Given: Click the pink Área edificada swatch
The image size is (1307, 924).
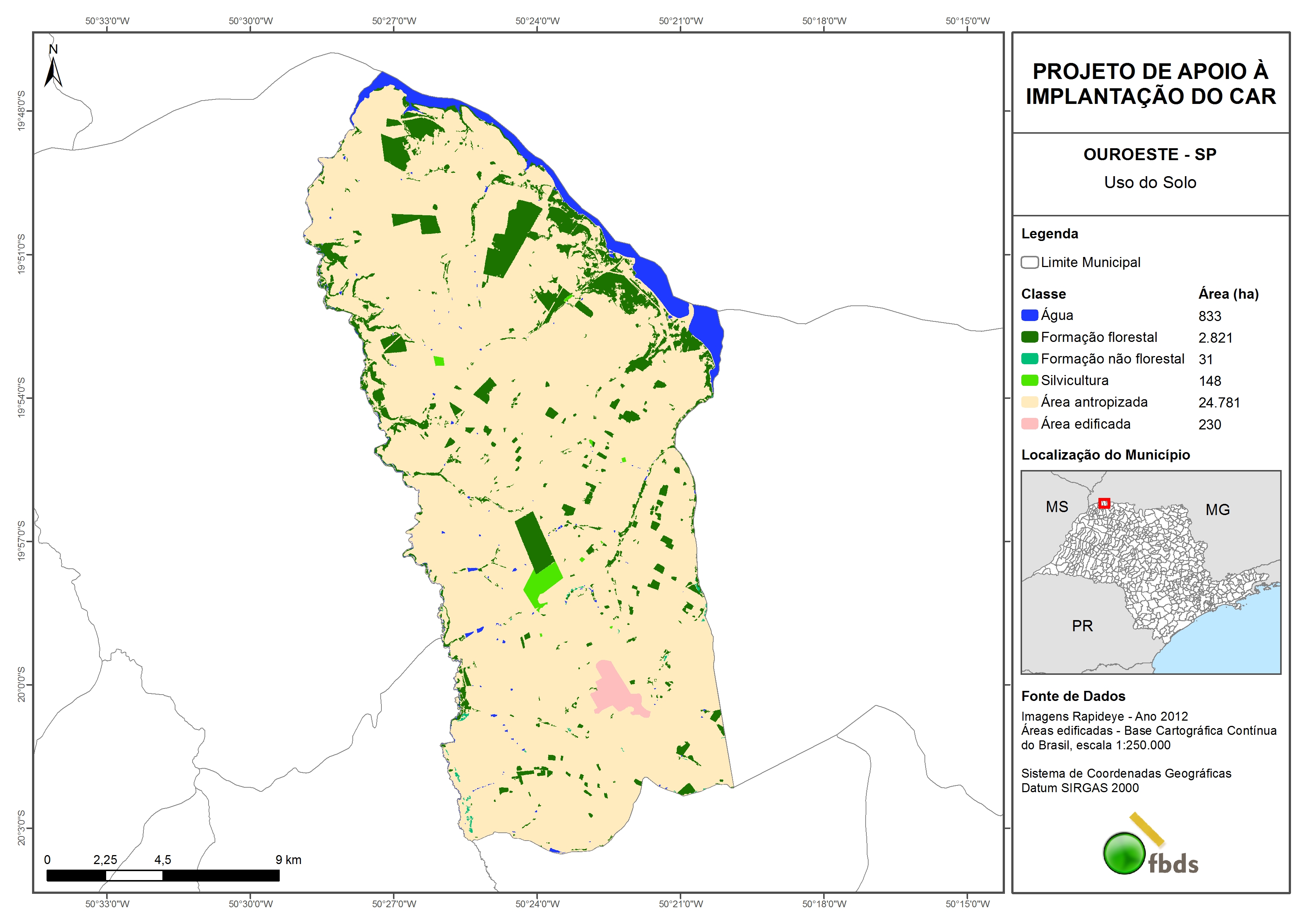Looking at the screenshot, I should [x=1029, y=423].
